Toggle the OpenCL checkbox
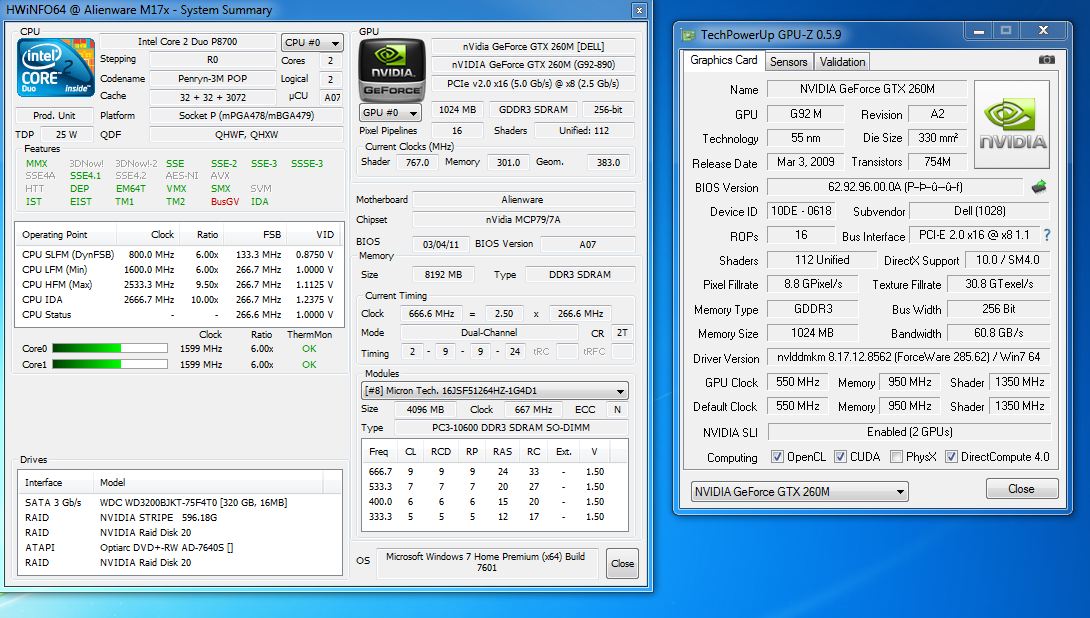The width and height of the screenshot is (1090, 618). [x=777, y=457]
